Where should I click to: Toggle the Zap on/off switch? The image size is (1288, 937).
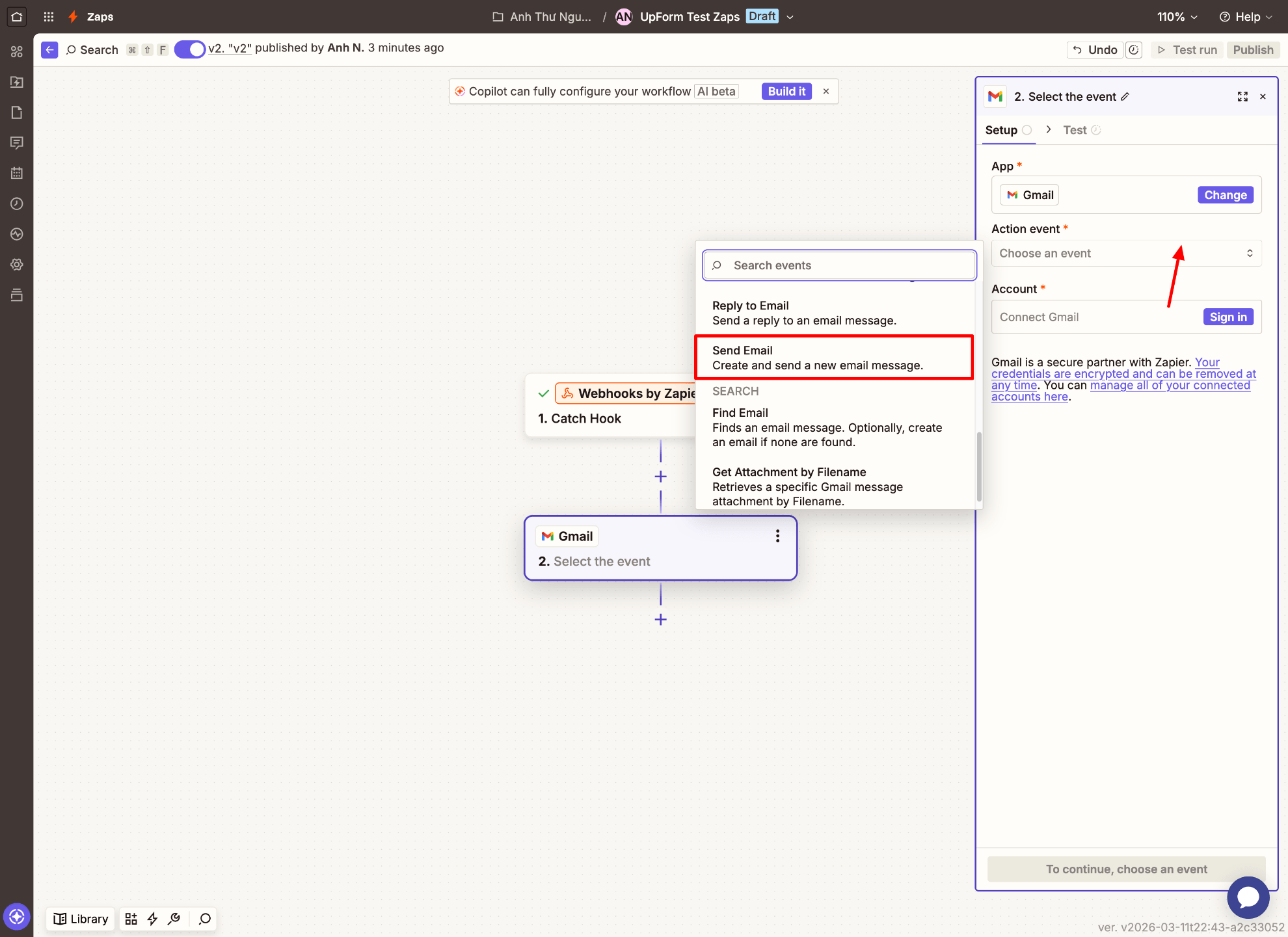click(190, 49)
